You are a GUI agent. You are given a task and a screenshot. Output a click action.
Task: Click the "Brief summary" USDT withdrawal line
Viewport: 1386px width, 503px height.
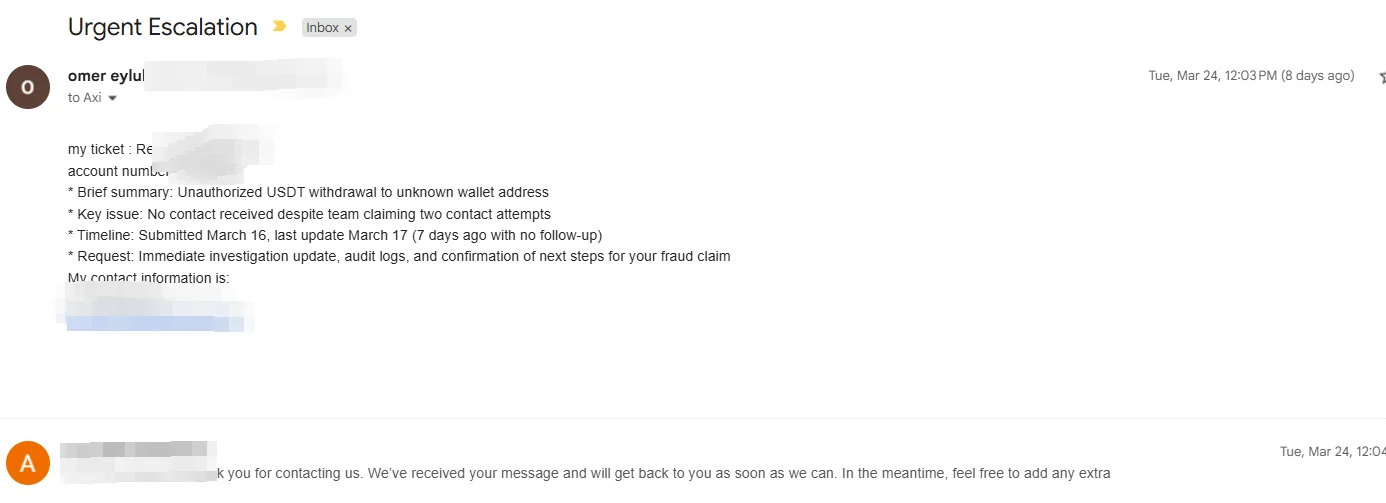(x=308, y=192)
